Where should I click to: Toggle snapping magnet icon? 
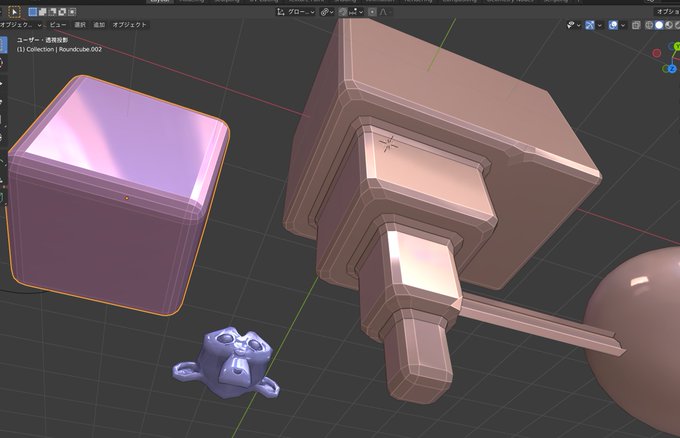click(343, 12)
